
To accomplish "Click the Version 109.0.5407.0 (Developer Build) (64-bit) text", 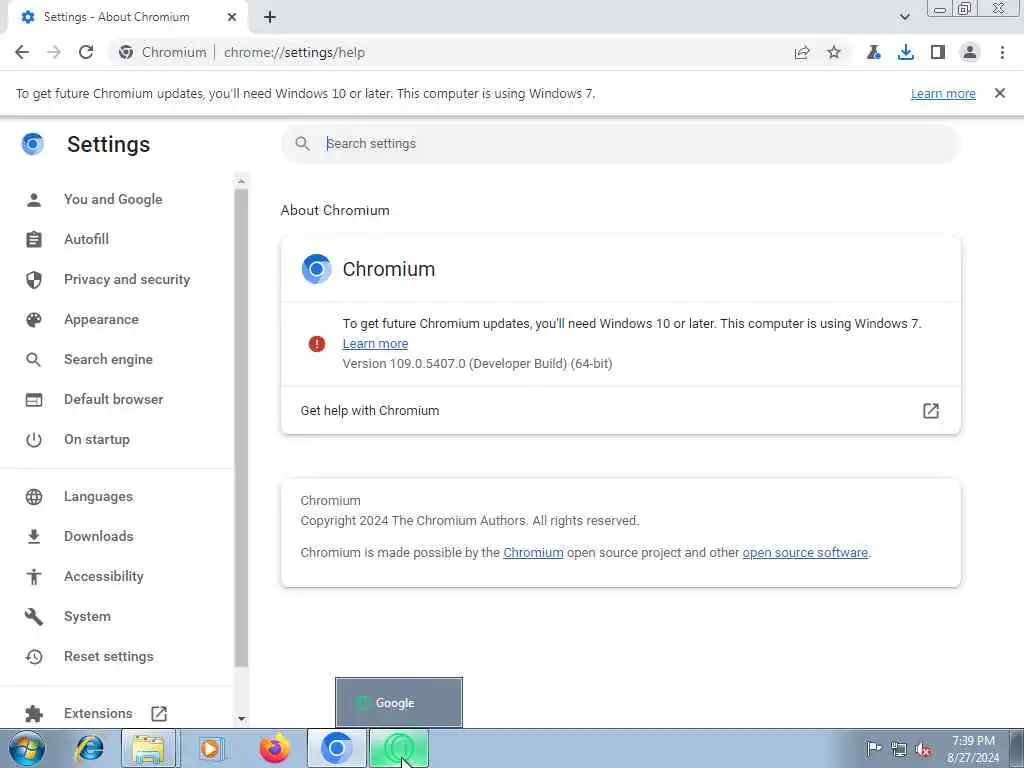I will point(477,364).
